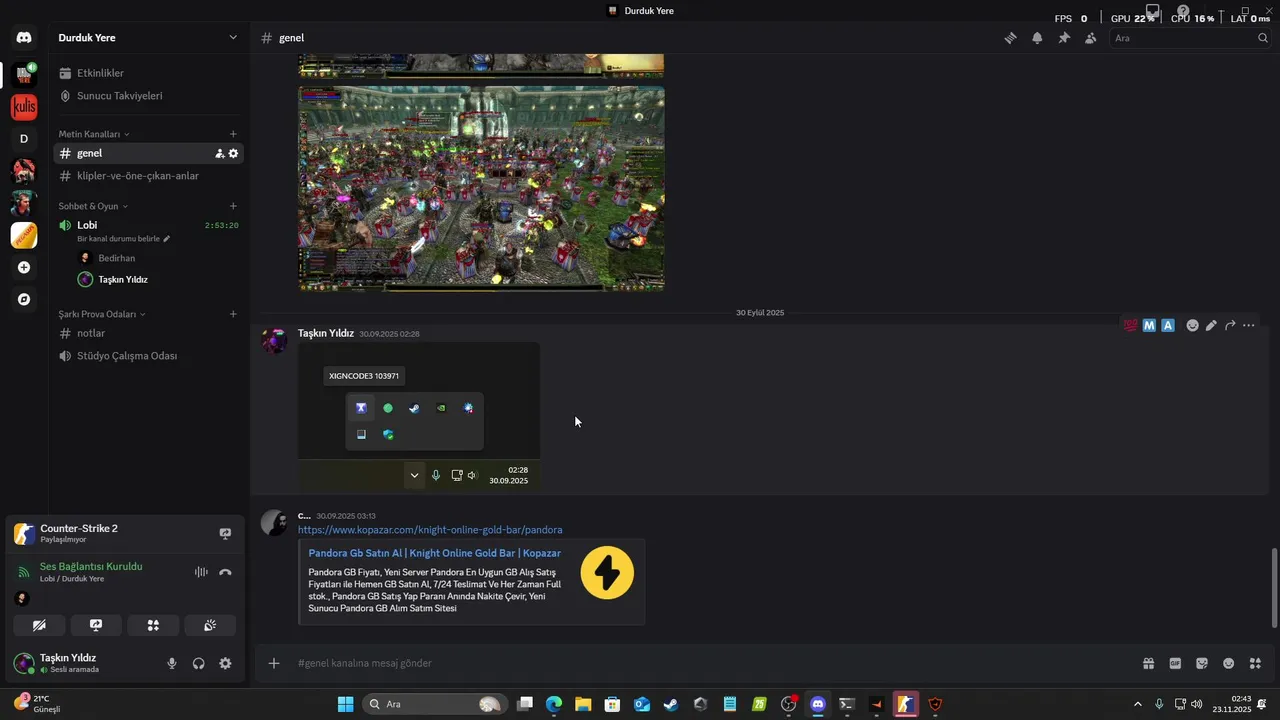Edit the message with pencil icon
This screenshot has height=720, width=1280.
[x=1211, y=325]
